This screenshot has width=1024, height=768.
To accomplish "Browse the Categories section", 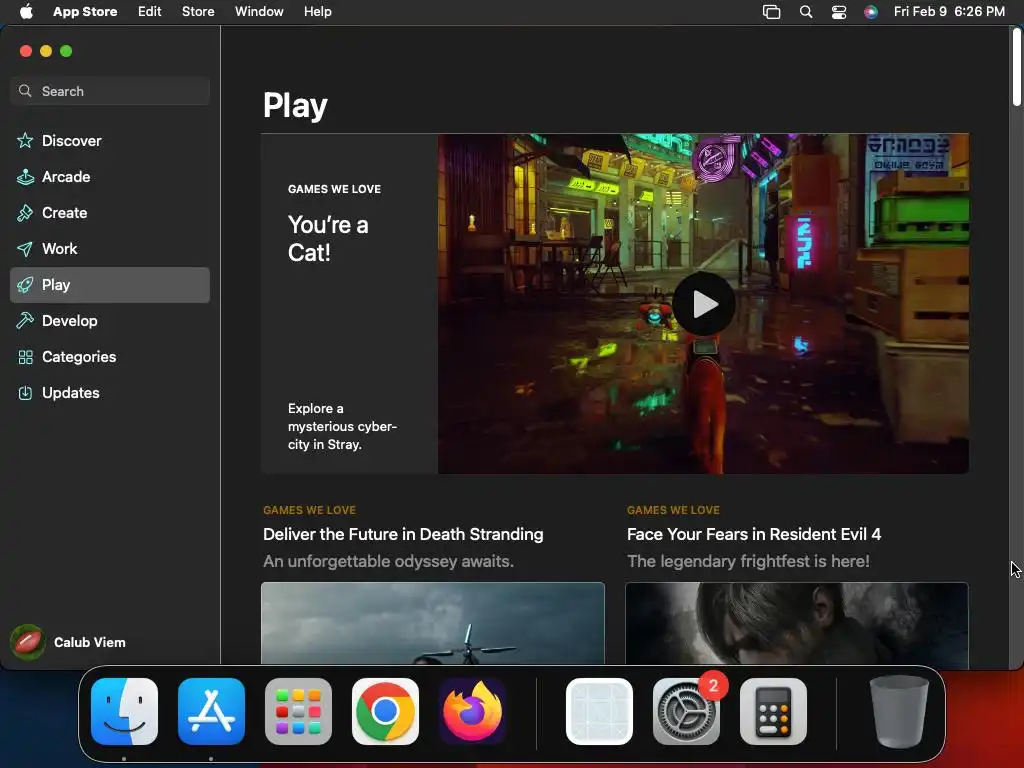I will (110, 357).
